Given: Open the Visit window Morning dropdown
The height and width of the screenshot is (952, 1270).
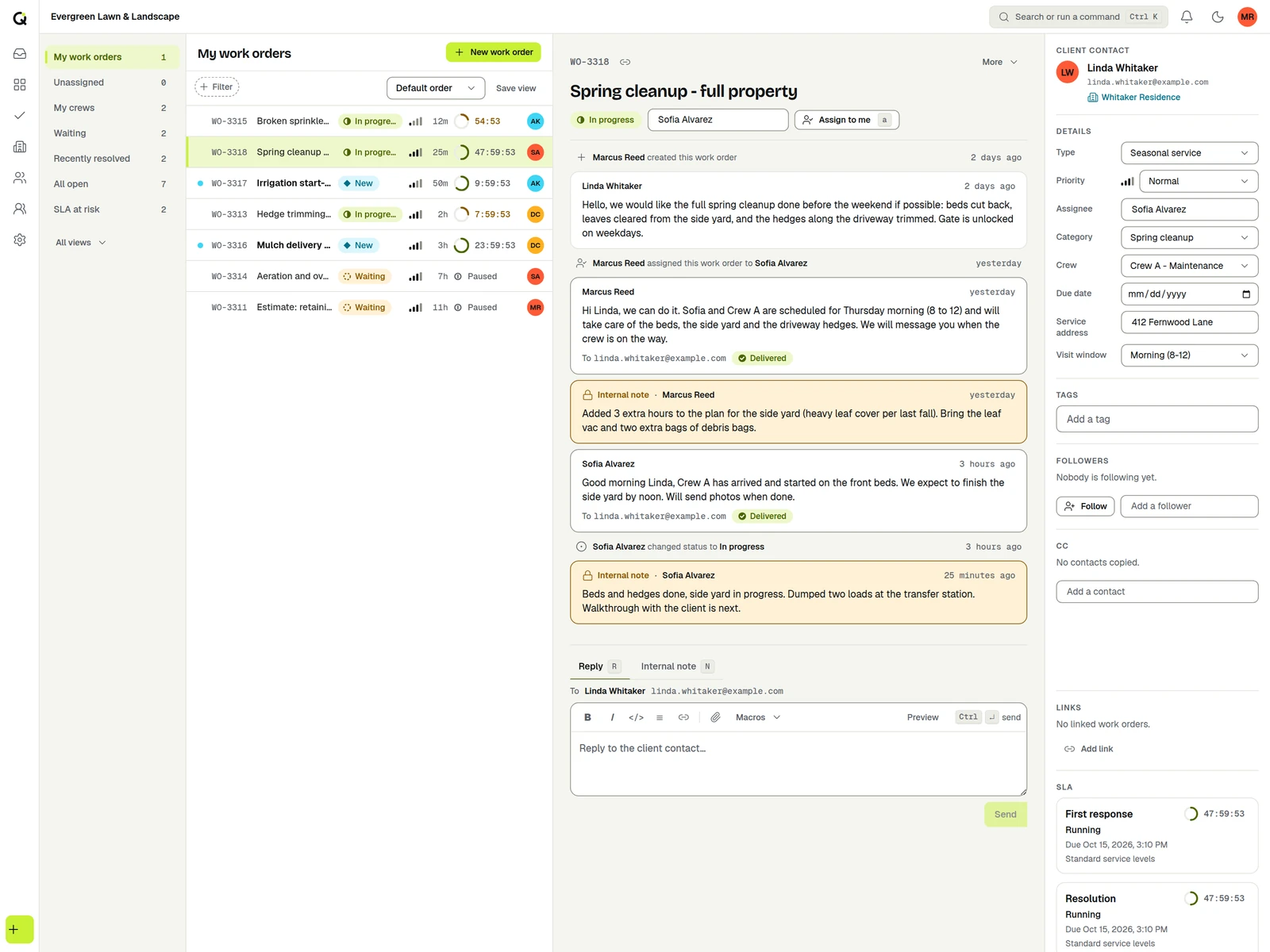Looking at the screenshot, I should click(1189, 355).
